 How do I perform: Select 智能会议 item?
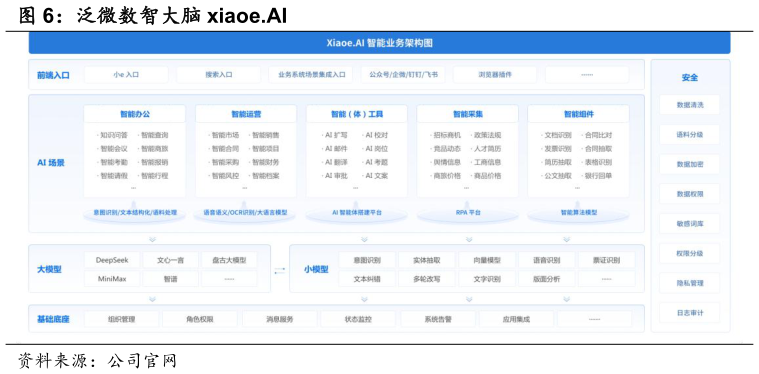click(x=114, y=149)
